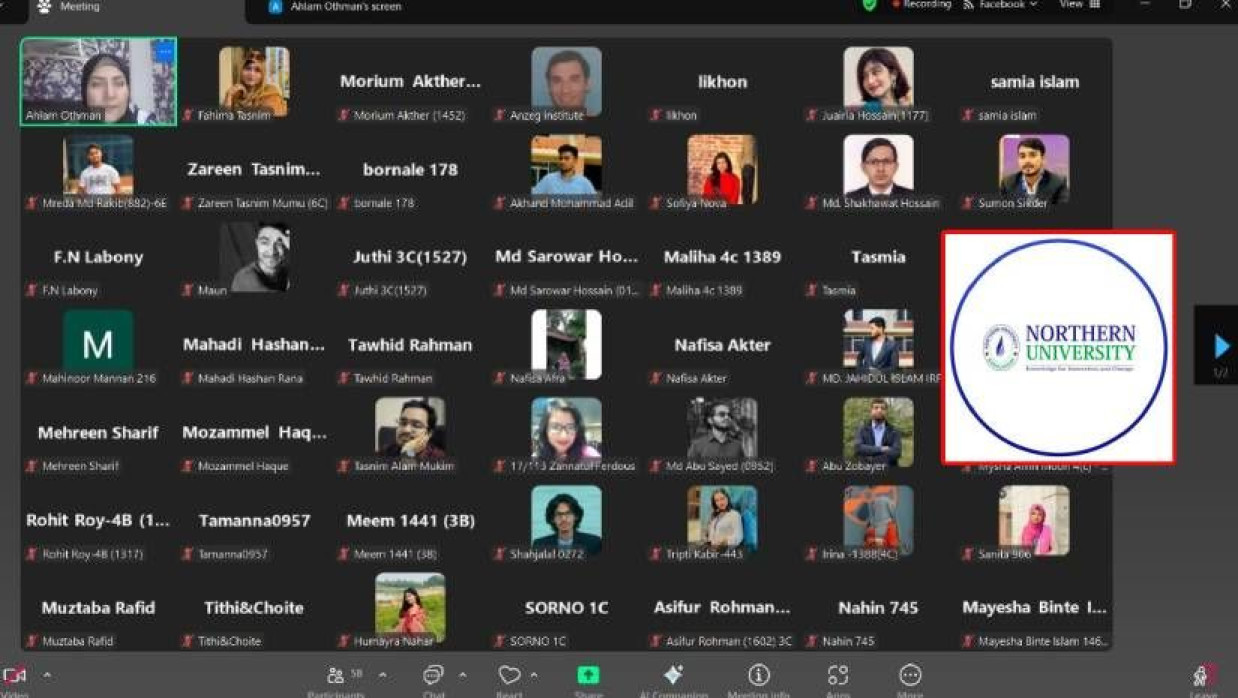Open AI Companion
1238x698 pixels.
tap(673, 677)
